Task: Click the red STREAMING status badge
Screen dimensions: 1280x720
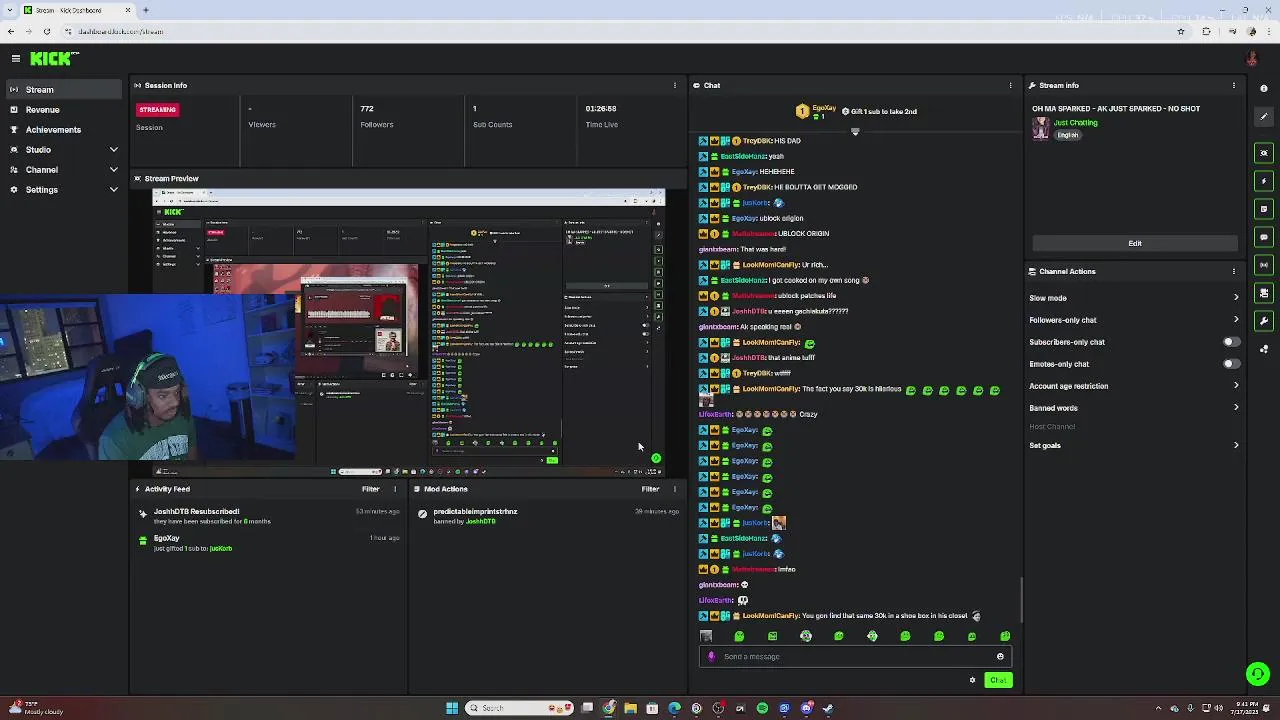Action: click(158, 109)
